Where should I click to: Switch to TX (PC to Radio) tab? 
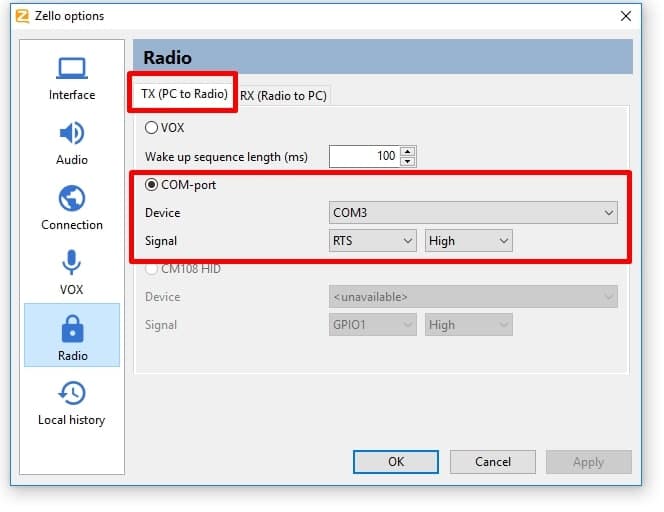[x=184, y=94]
